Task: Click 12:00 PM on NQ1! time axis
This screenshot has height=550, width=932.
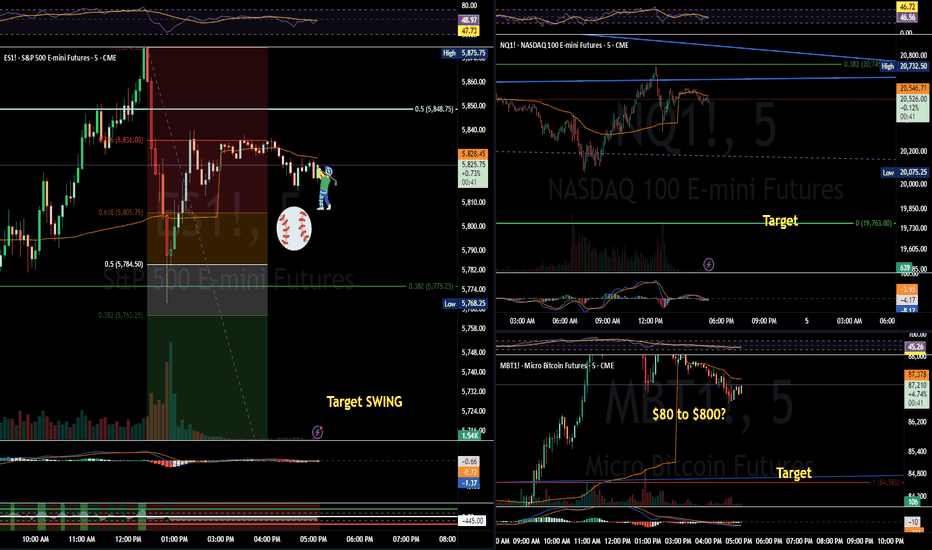Action: [650, 321]
